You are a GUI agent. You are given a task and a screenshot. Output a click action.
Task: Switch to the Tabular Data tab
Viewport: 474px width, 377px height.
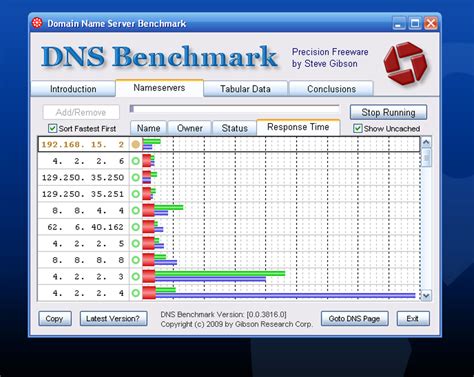[245, 89]
